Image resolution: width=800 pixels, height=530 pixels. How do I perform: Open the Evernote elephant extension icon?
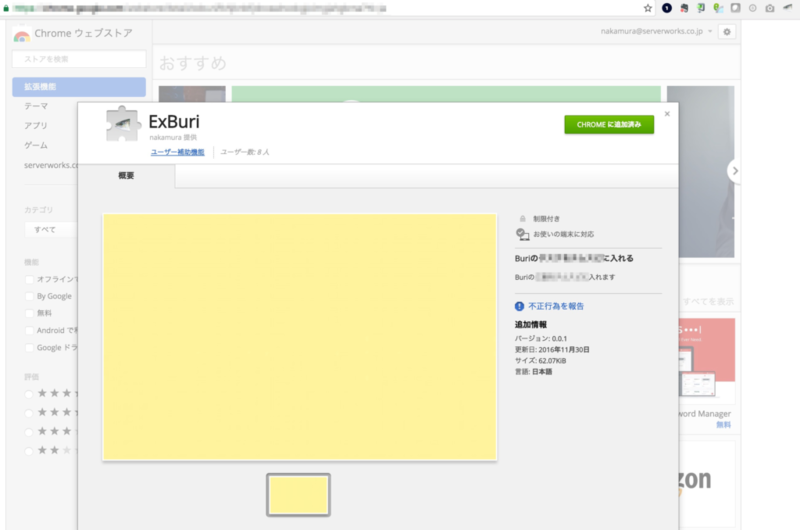[x=684, y=8]
